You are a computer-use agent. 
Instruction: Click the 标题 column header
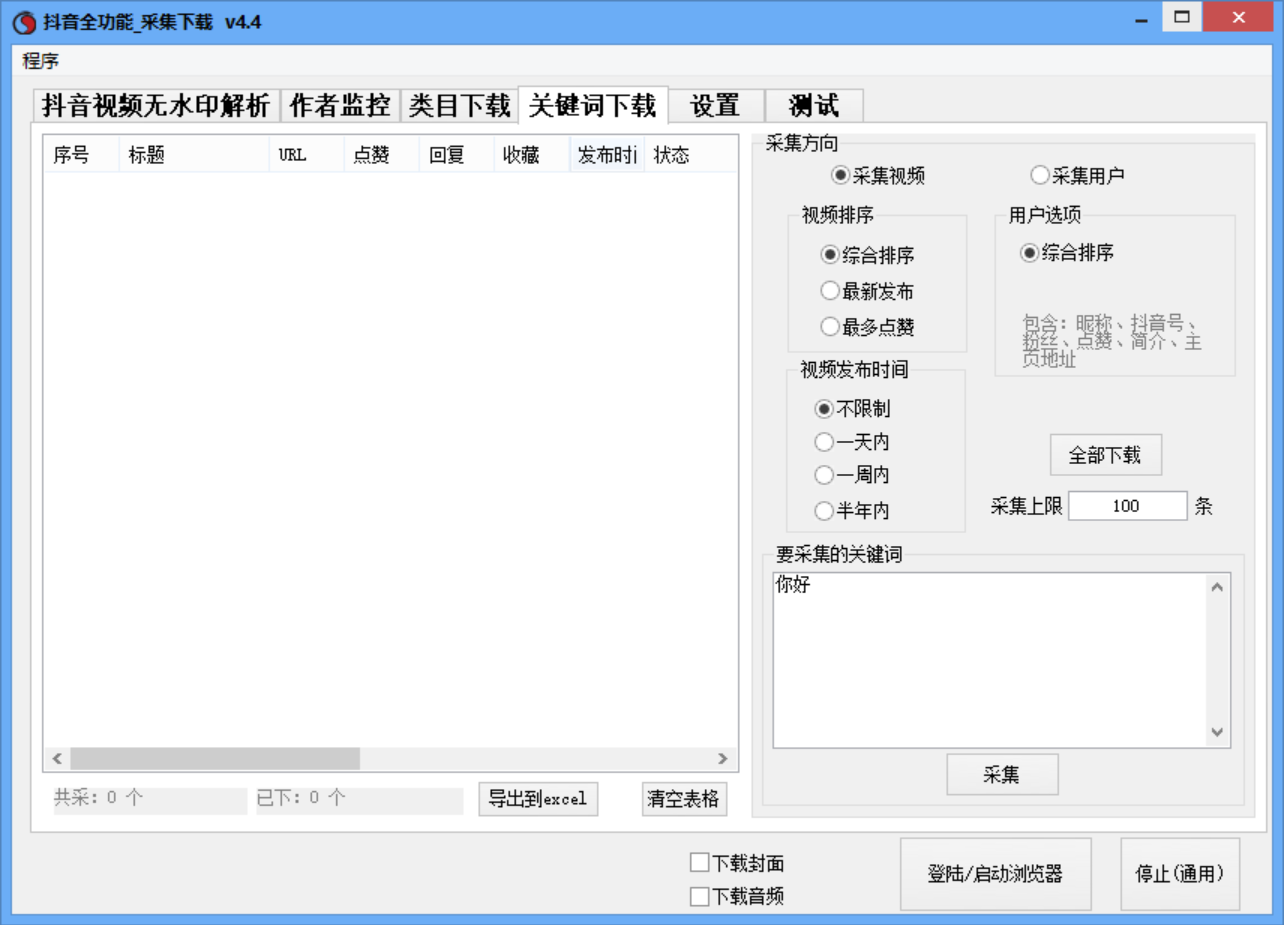(194, 155)
